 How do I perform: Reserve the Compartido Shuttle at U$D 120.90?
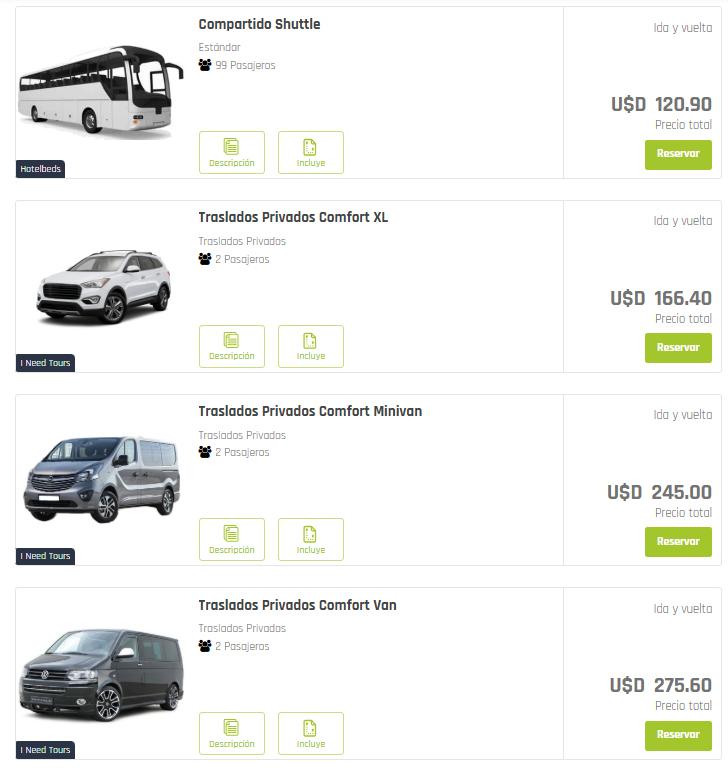678,154
